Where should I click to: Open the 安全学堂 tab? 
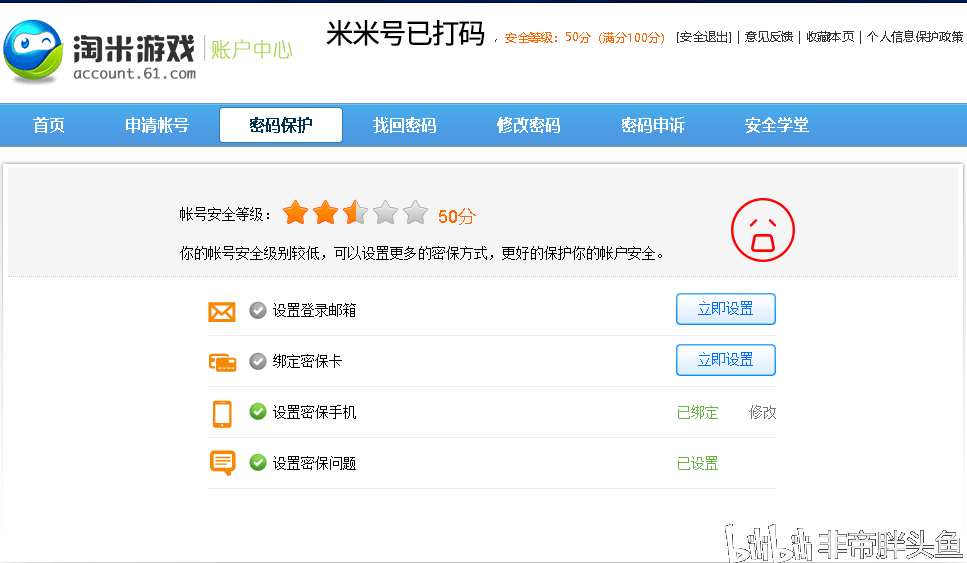click(777, 125)
